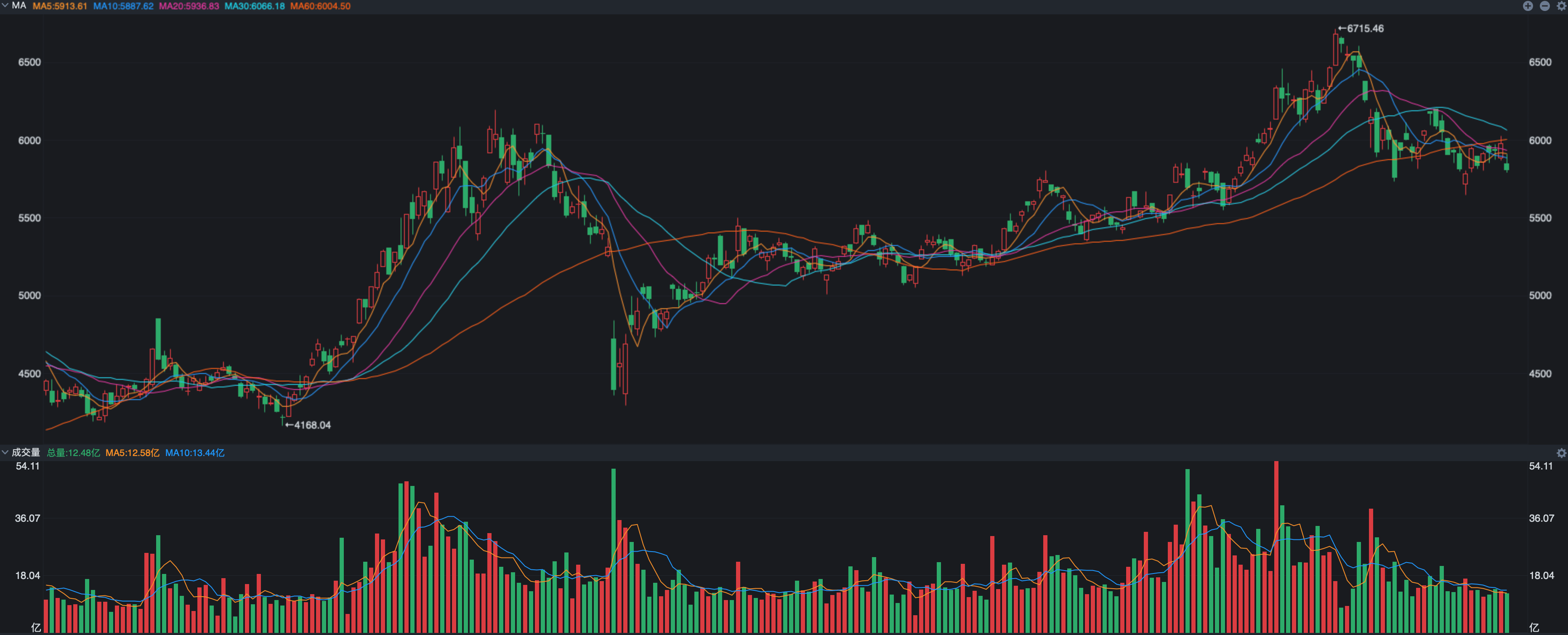Viewport: 1568px width, 635px height.
Task: Click MA30:6066.18 legend value
Action: pos(255,6)
